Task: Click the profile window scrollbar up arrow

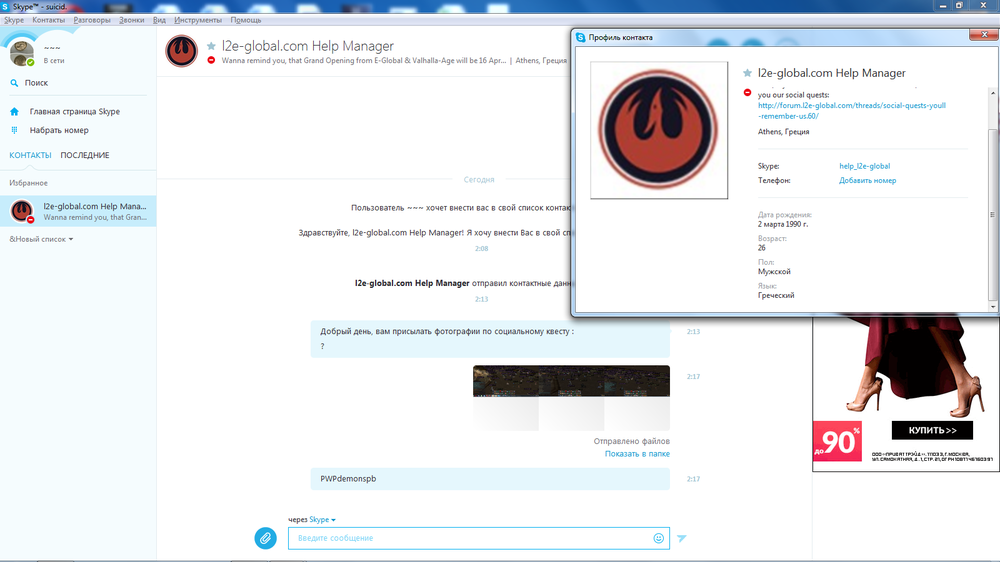Action: coord(992,93)
